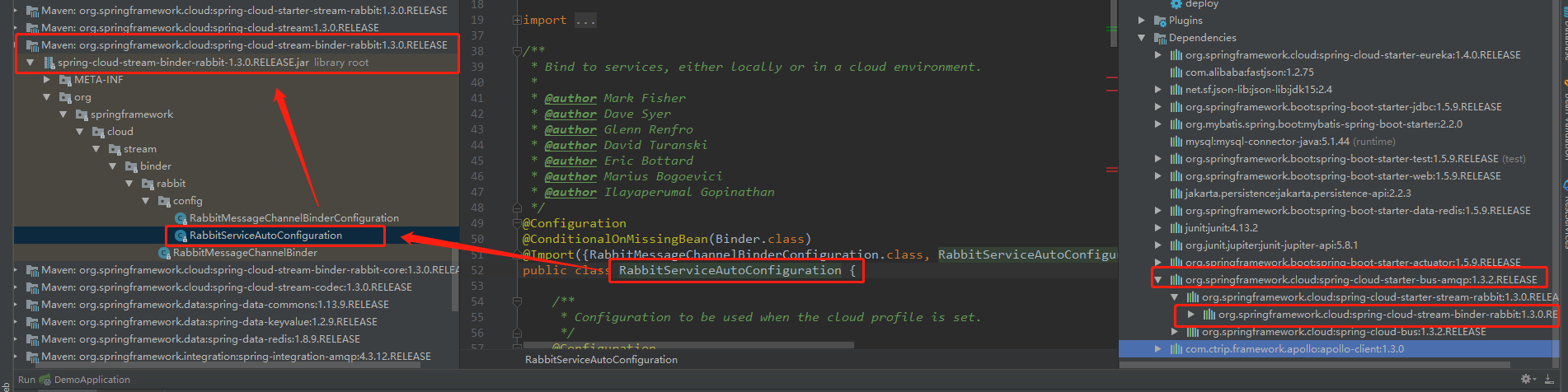Viewport: 1568px width, 392px height.
Task: Select Maven spring-cloud-stream-binder-rabbit-core library
Action: click(x=250, y=270)
